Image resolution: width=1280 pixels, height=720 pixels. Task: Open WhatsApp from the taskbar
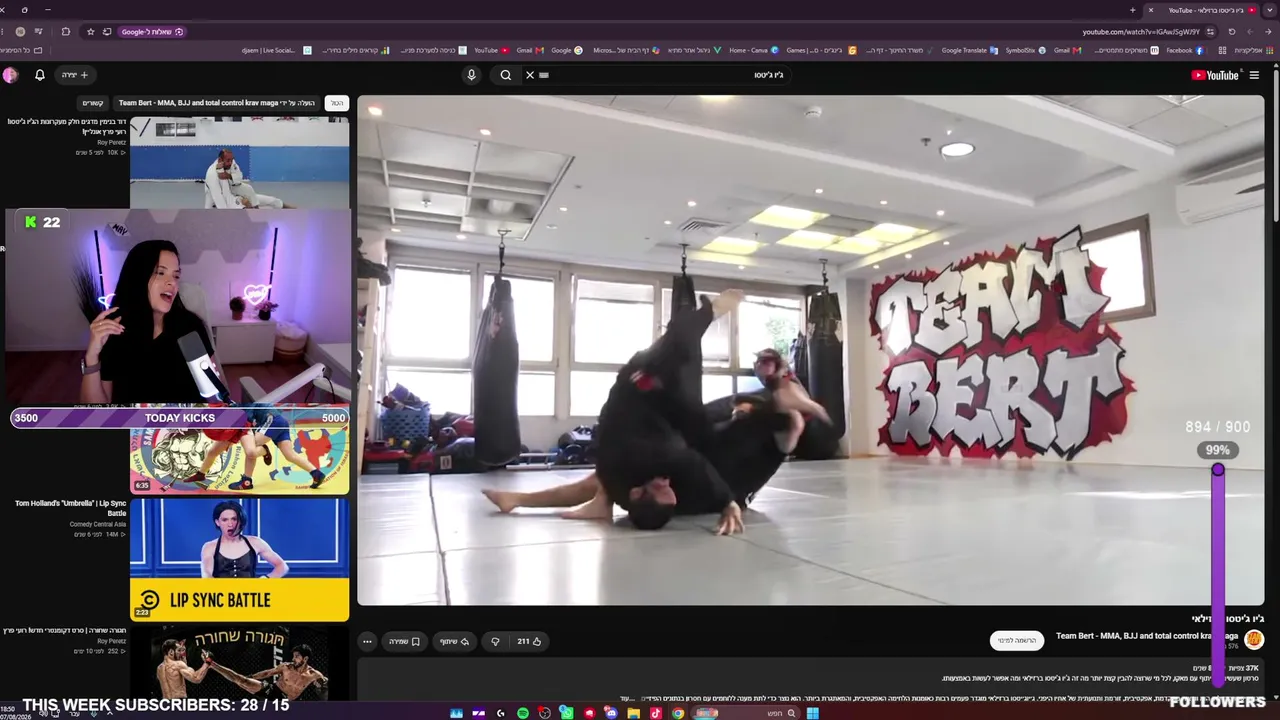click(567, 713)
